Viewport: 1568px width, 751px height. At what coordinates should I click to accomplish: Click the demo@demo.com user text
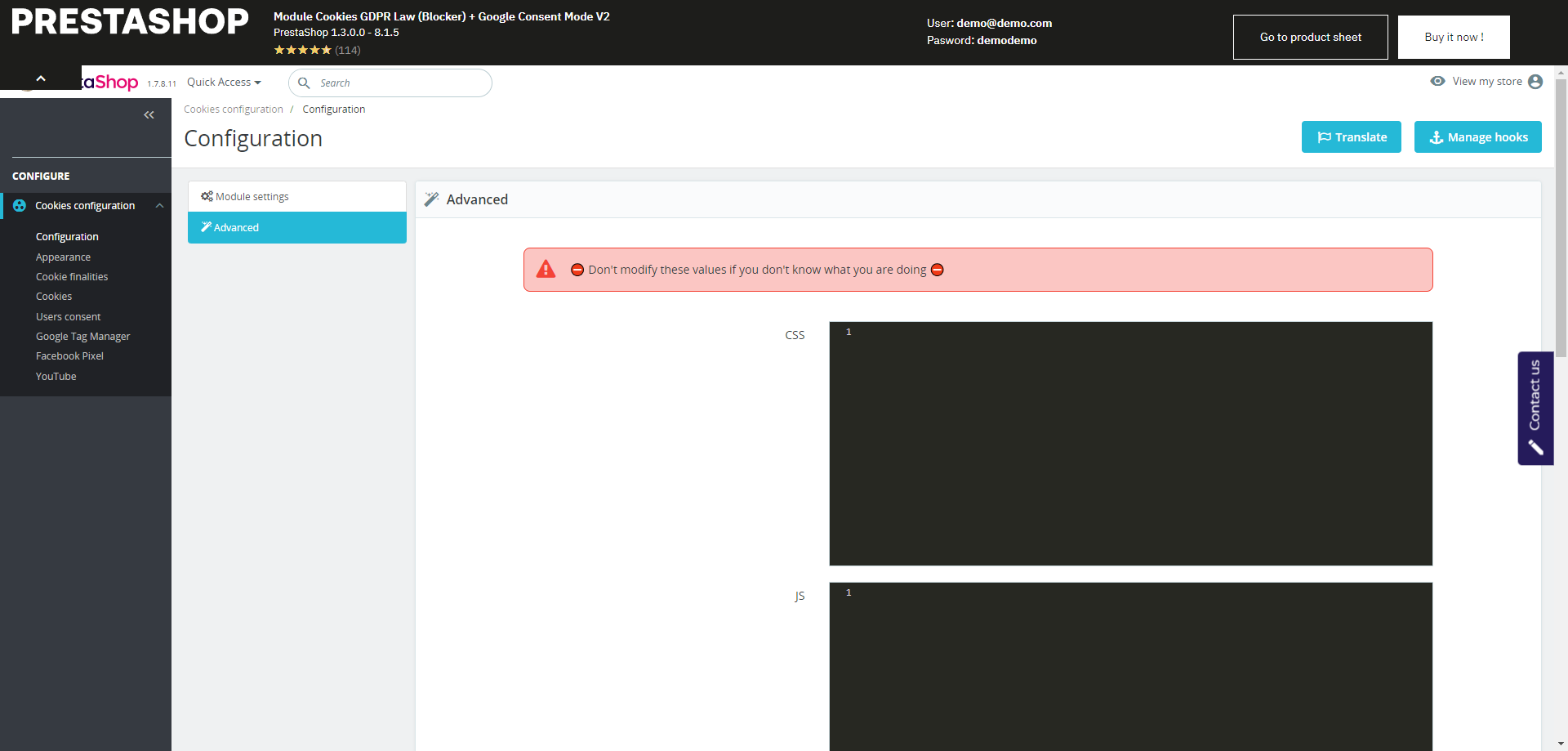pyautogui.click(x=1004, y=23)
